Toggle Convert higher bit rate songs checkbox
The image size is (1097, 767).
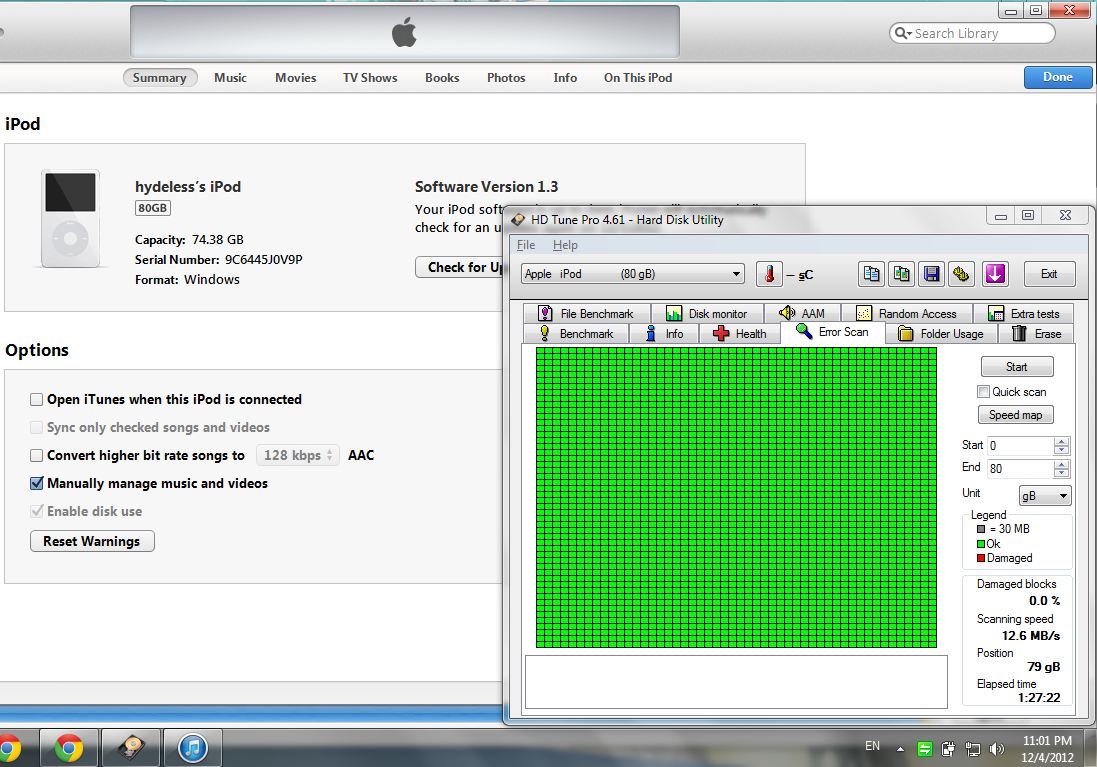point(36,456)
